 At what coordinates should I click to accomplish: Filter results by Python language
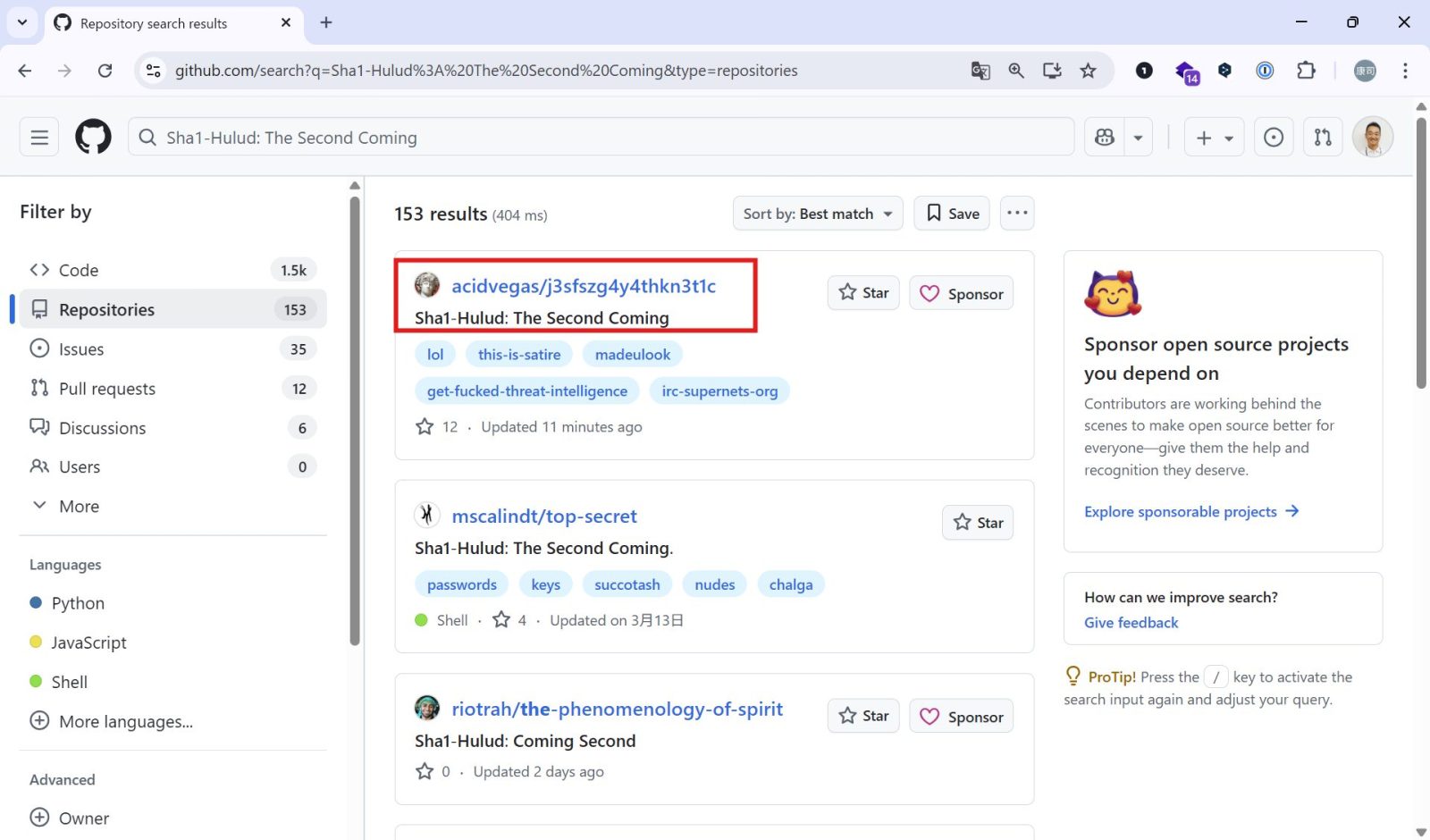click(x=78, y=603)
